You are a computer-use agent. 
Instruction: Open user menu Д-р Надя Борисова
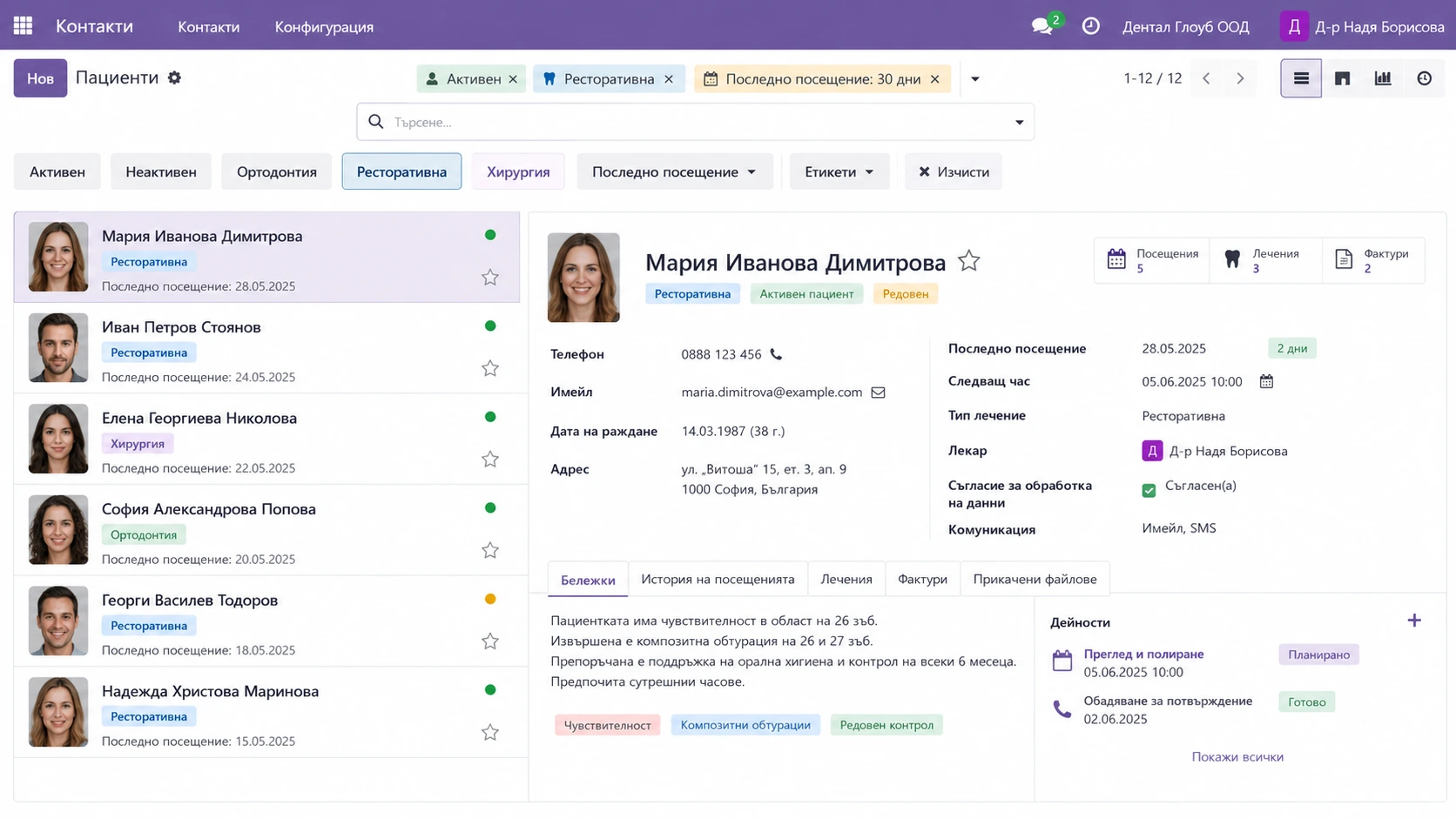point(1362,26)
